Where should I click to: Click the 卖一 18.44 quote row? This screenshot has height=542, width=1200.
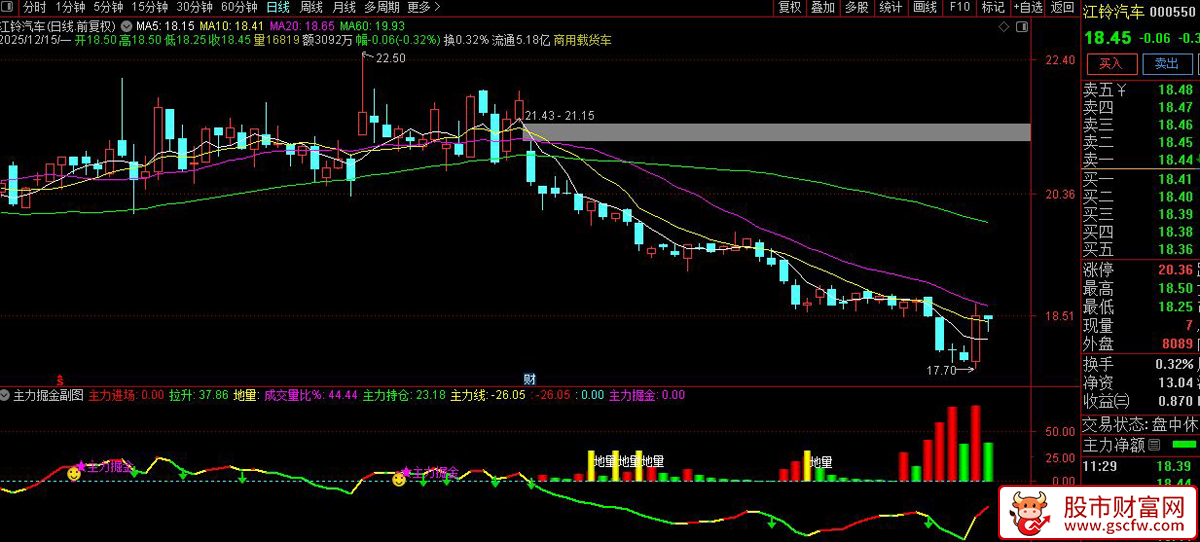1140,160
